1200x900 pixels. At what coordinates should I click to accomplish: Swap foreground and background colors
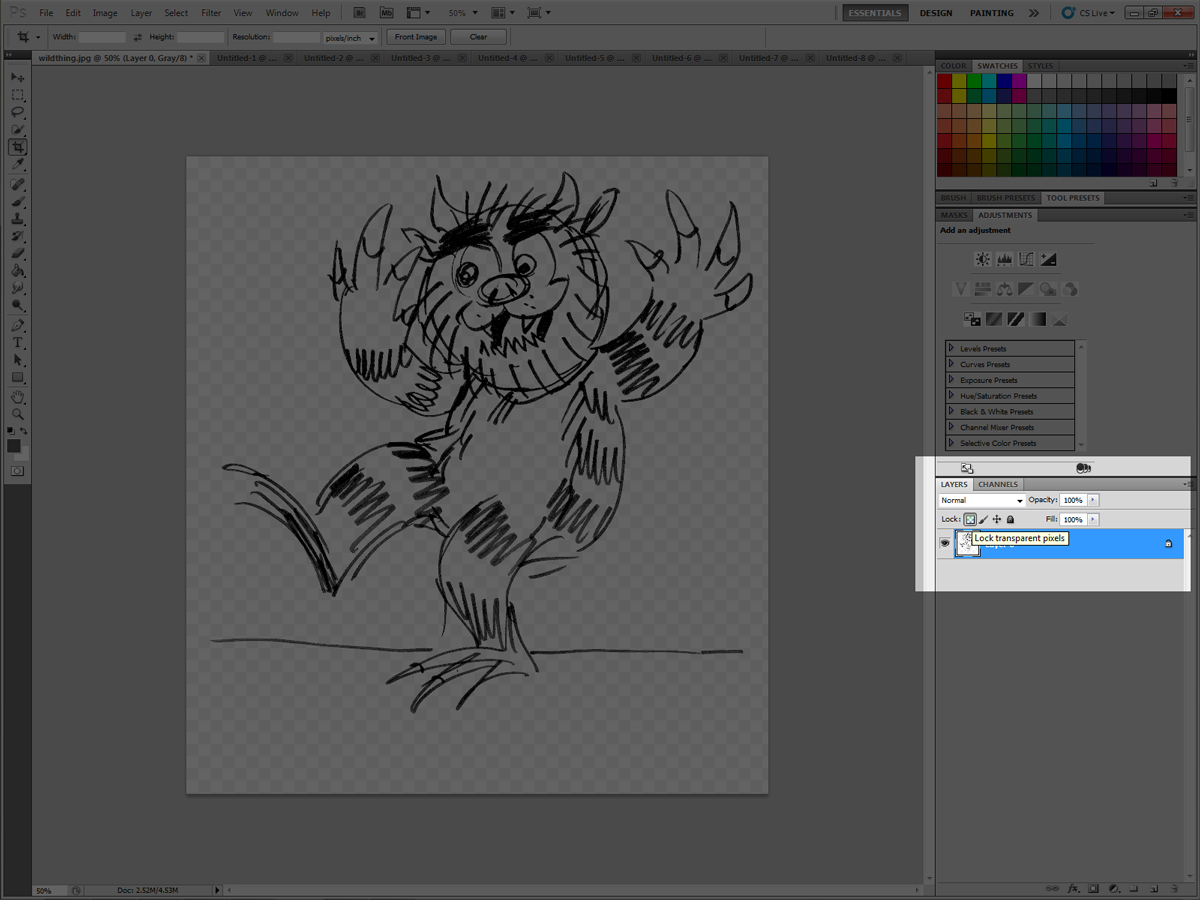click(x=24, y=431)
